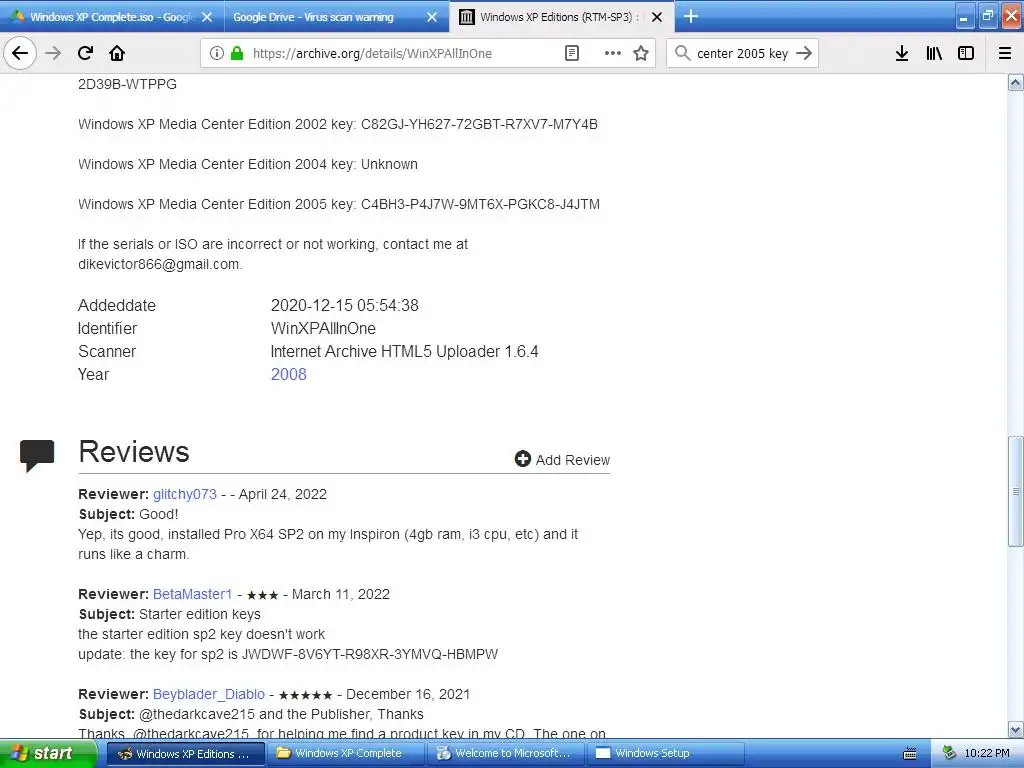Click the search magnifier icon
Viewport: 1024px width, 768px height.
tap(682, 53)
